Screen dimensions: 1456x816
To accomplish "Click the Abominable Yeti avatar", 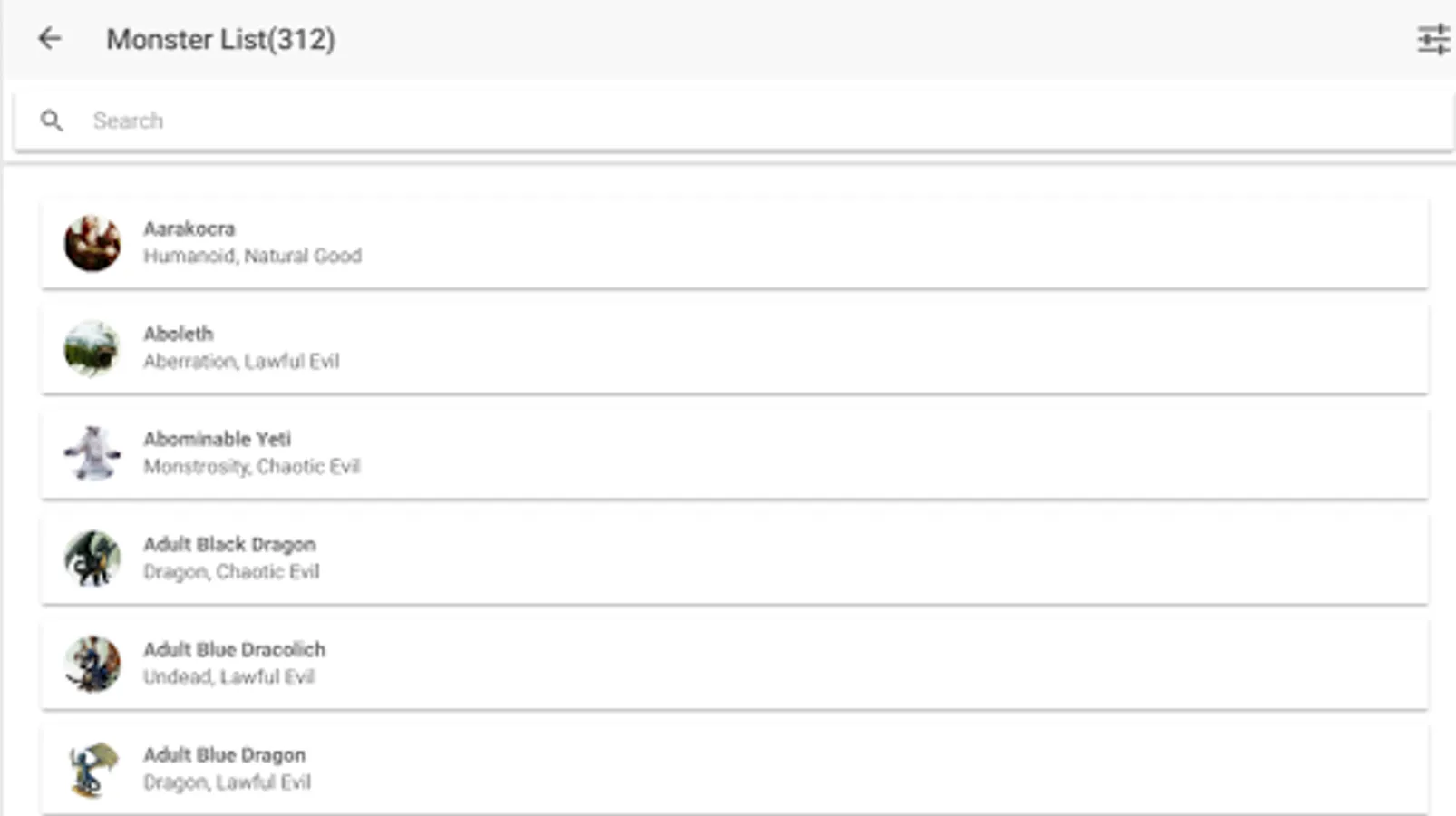I will click(92, 453).
